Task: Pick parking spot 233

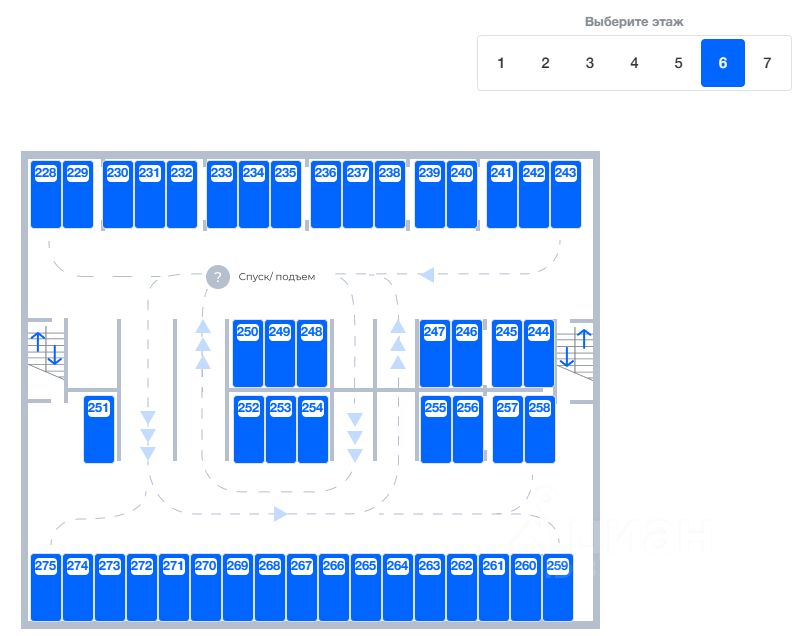Action: click(222, 194)
